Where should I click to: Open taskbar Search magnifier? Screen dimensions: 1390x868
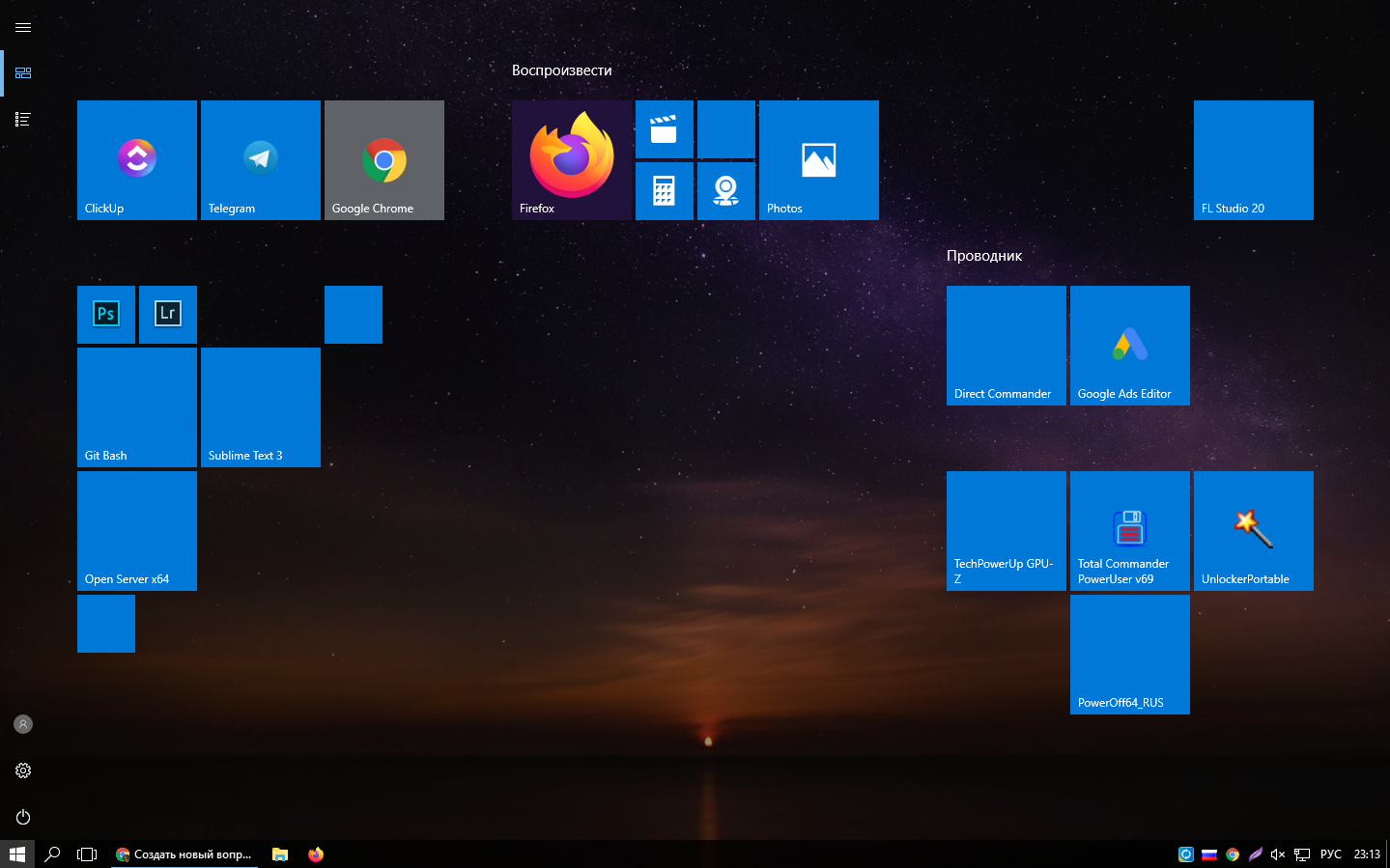[52, 854]
